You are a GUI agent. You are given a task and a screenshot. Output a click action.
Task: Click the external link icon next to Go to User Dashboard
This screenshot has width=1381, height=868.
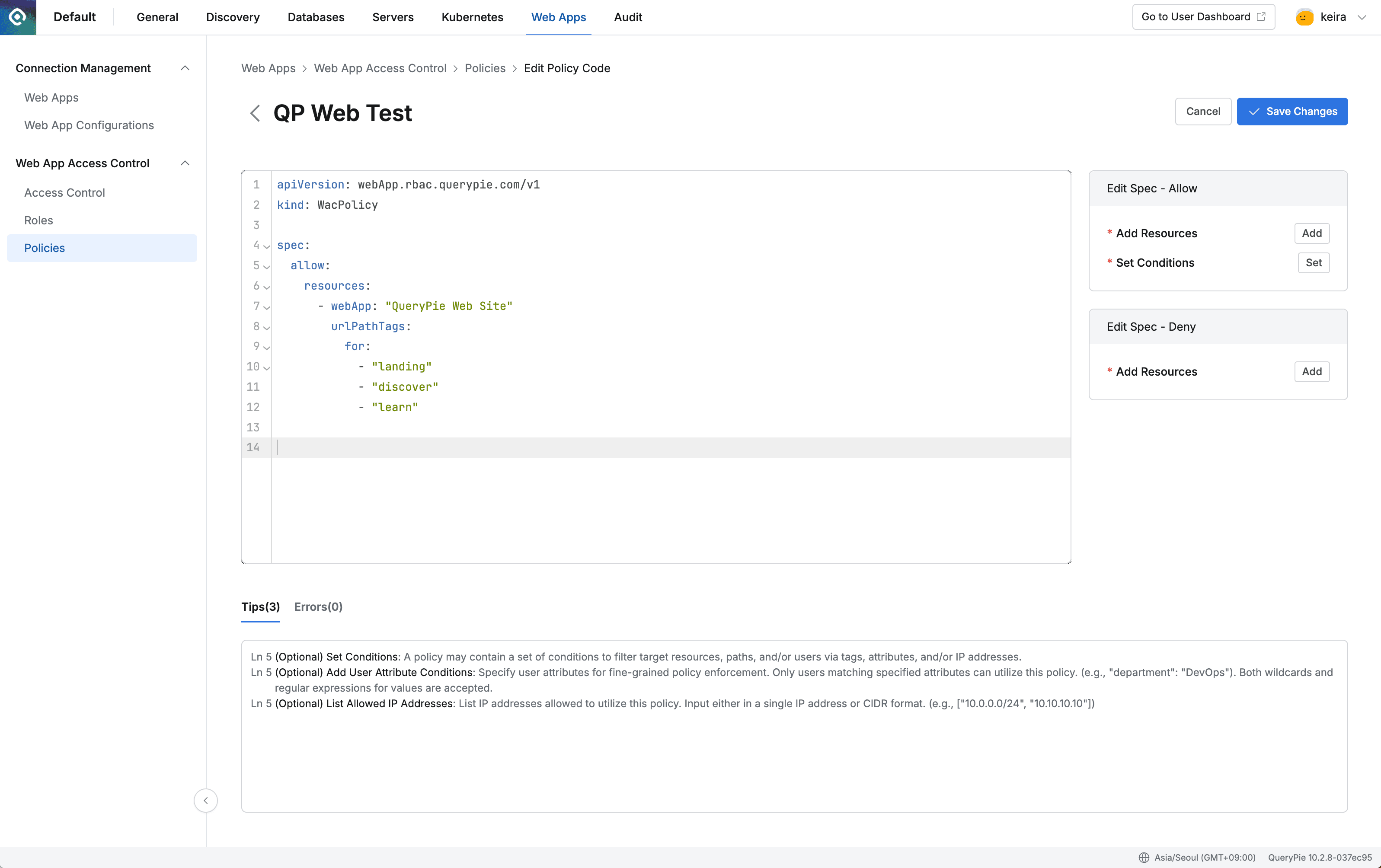pos(1260,16)
